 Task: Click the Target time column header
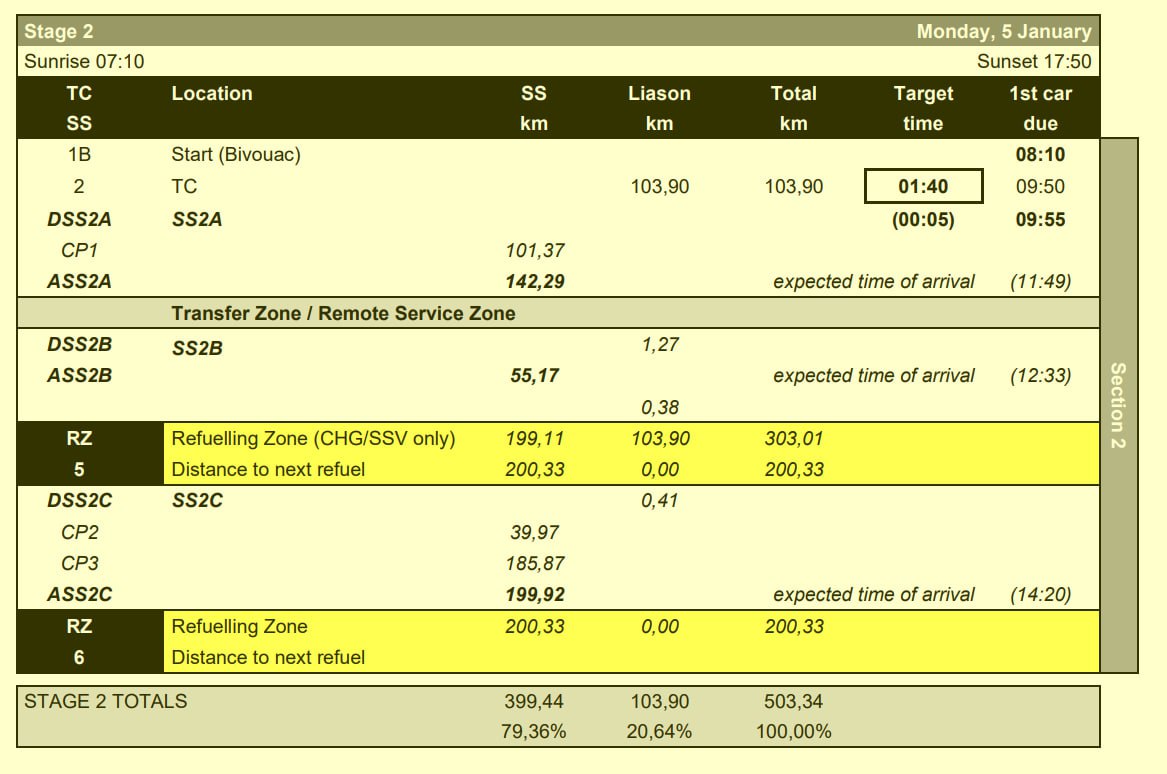923,108
